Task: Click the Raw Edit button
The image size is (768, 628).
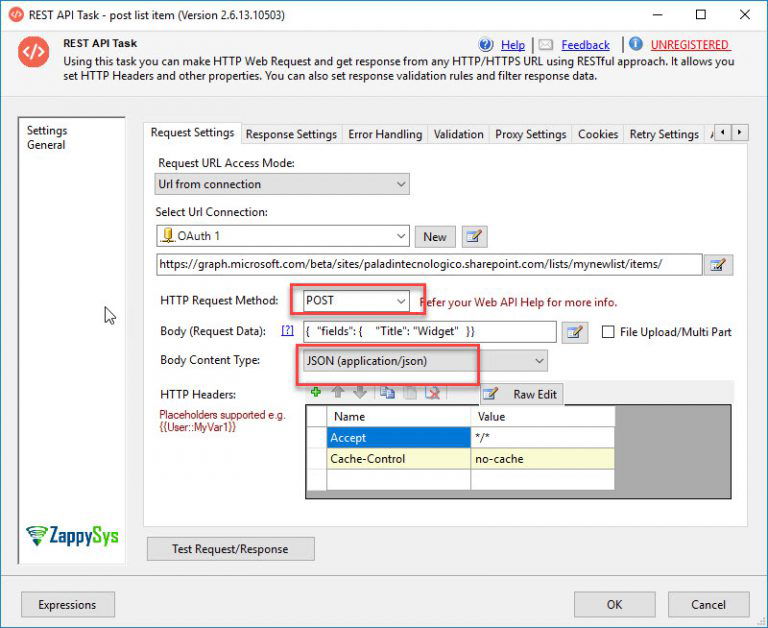Action: click(x=522, y=394)
